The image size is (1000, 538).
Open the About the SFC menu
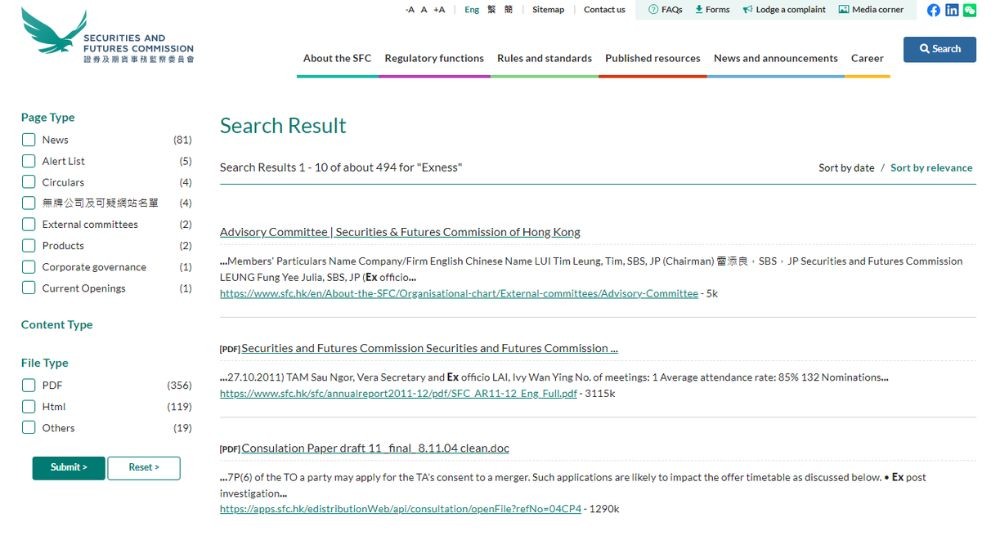337,58
